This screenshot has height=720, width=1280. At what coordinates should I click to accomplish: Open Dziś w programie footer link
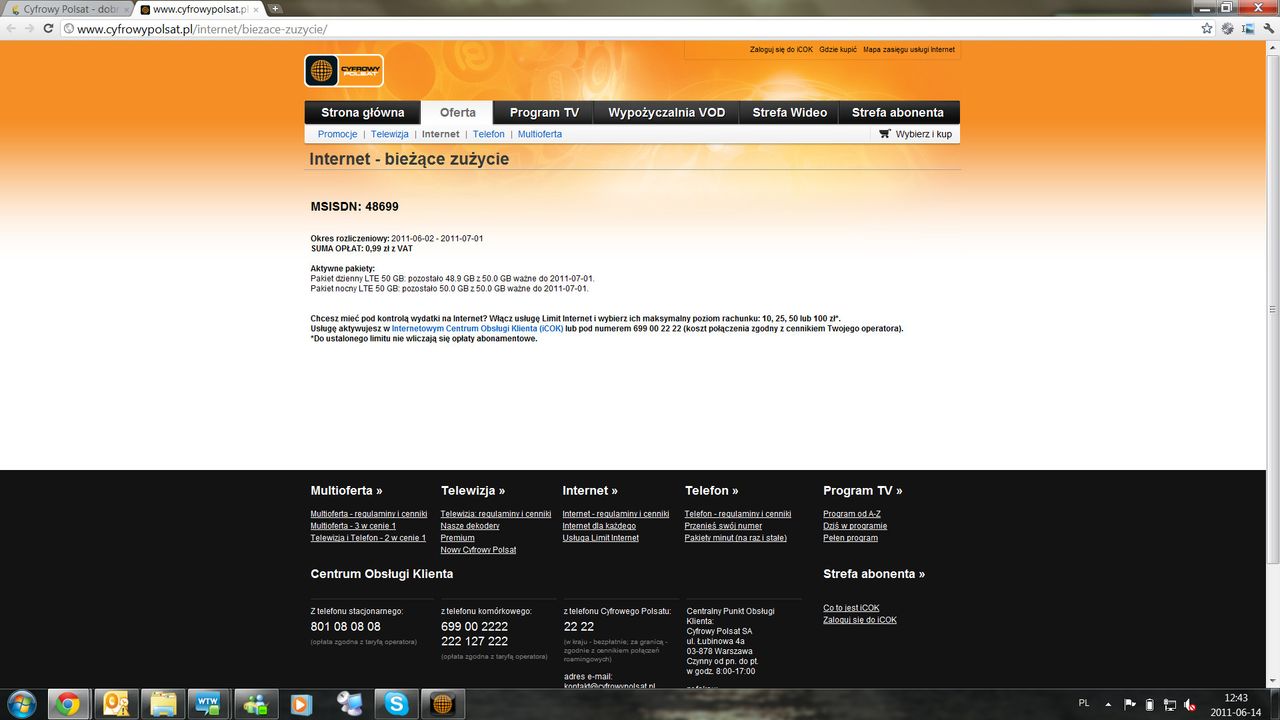click(855, 526)
